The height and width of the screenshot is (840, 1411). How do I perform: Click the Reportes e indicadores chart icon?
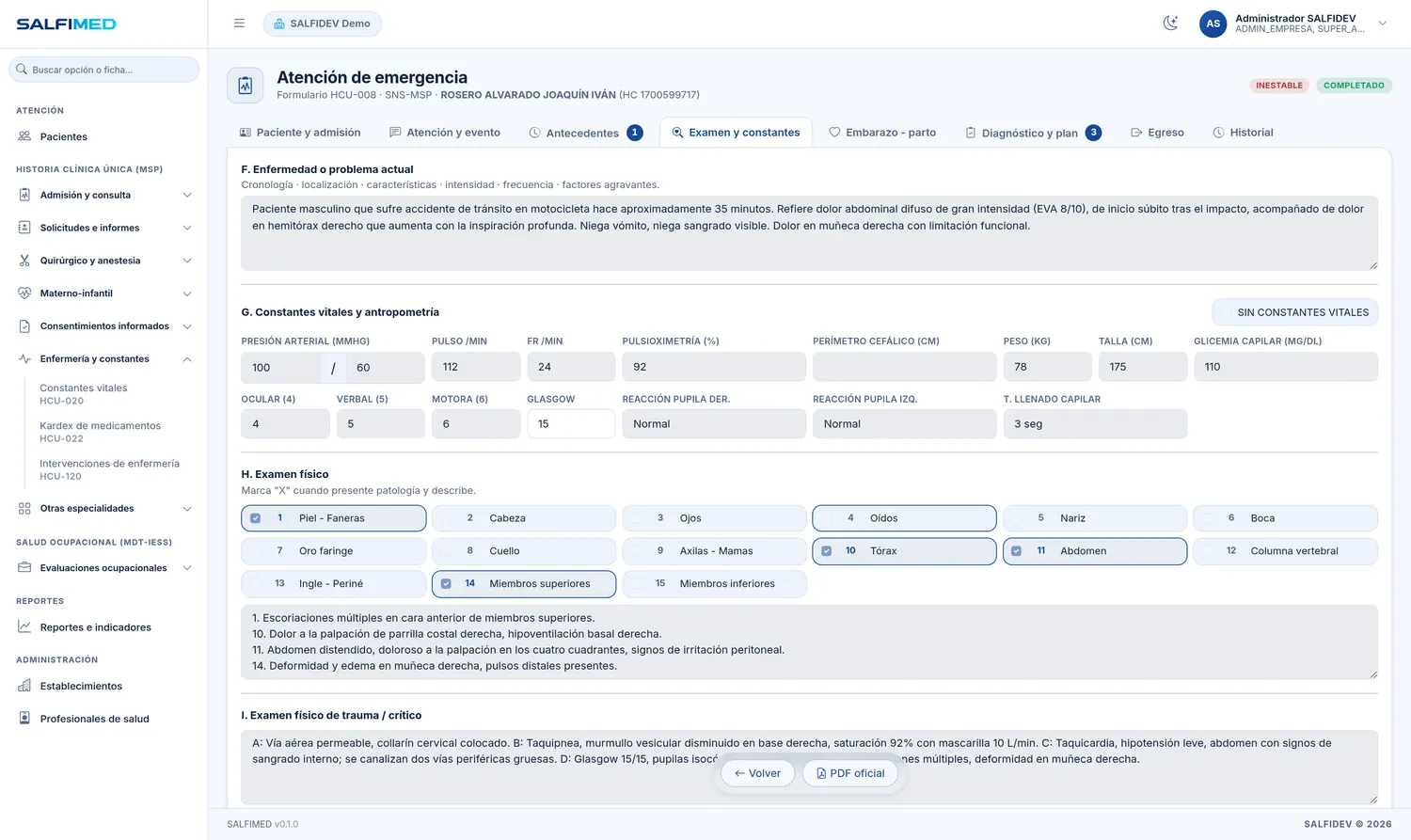(x=24, y=627)
